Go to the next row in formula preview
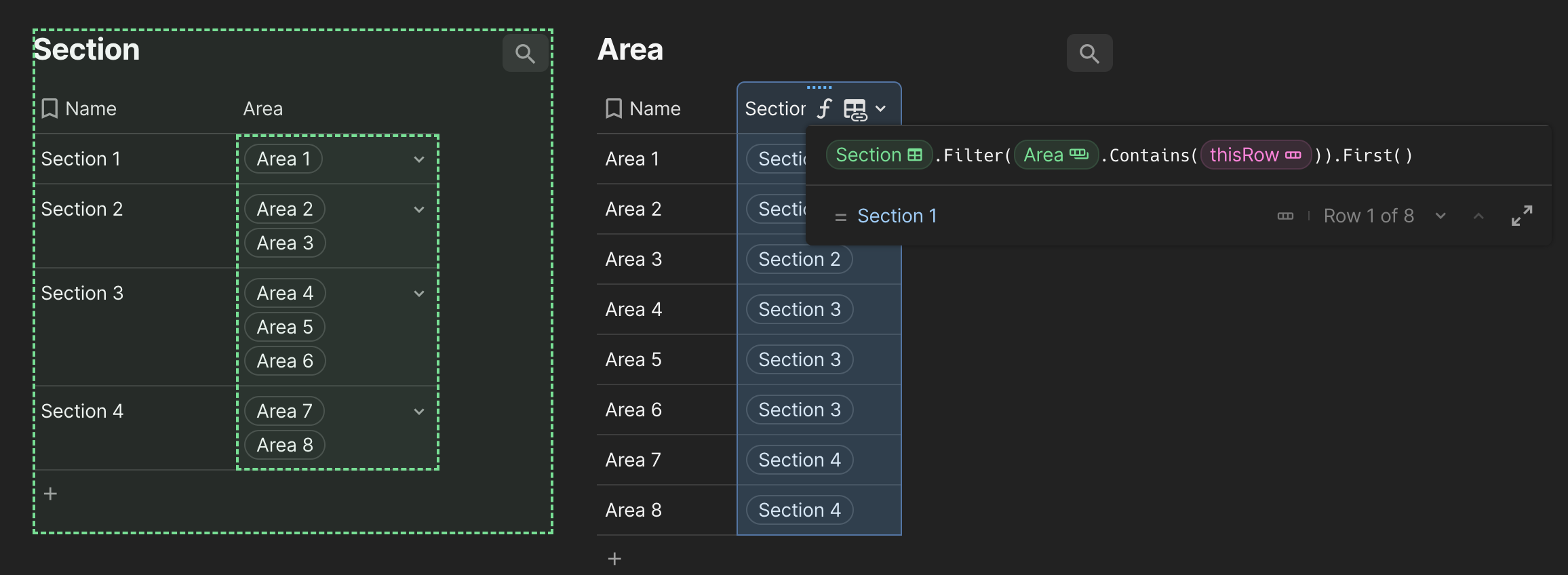Viewport: 1568px width, 575px height. click(x=1440, y=216)
